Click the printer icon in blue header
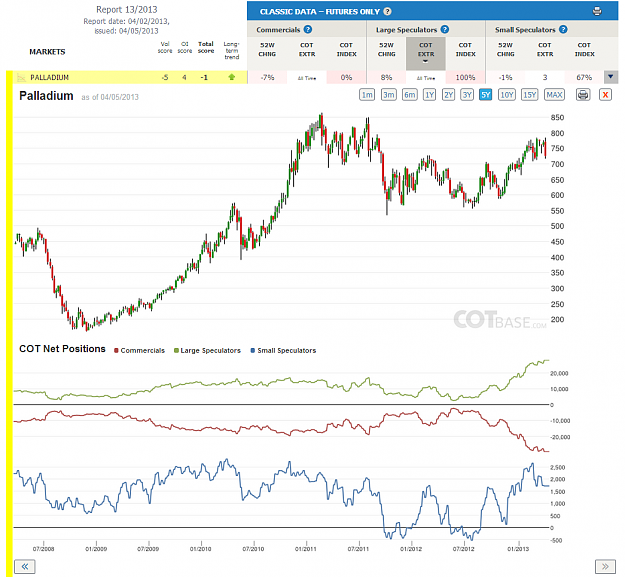Viewport: 625px width, 577px height. (597, 11)
